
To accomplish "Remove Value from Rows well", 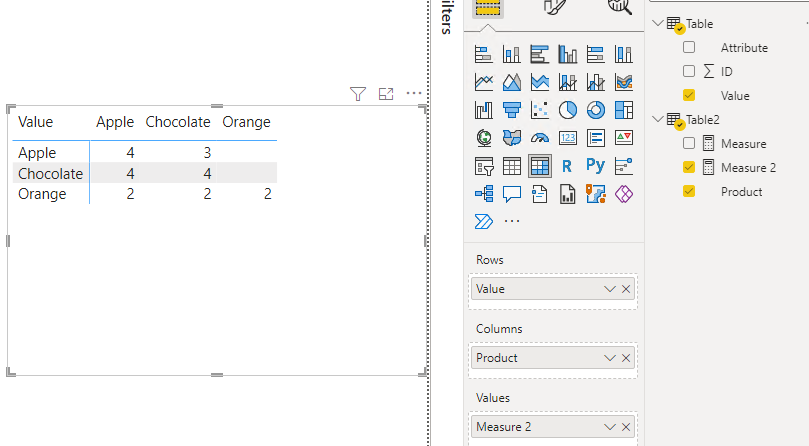I will pos(626,289).
